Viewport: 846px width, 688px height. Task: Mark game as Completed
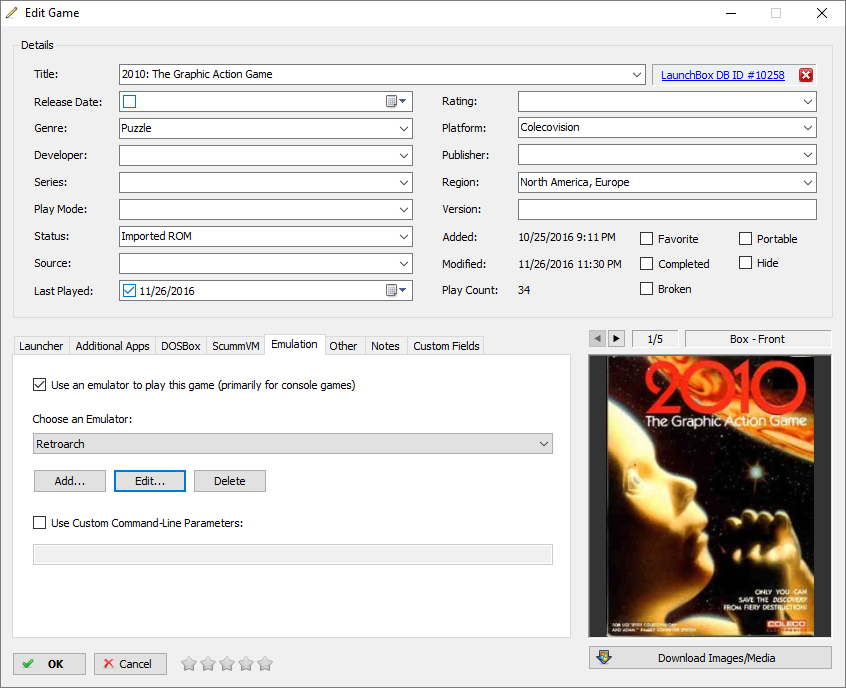tap(646, 263)
